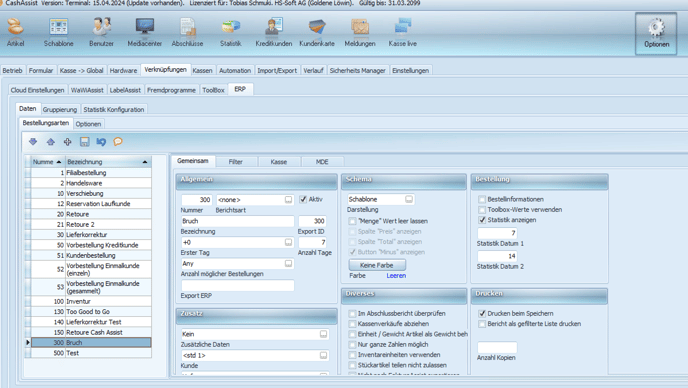The height and width of the screenshot is (388, 688).
Task: Open the Artikel module
Action: click(15, 32)
